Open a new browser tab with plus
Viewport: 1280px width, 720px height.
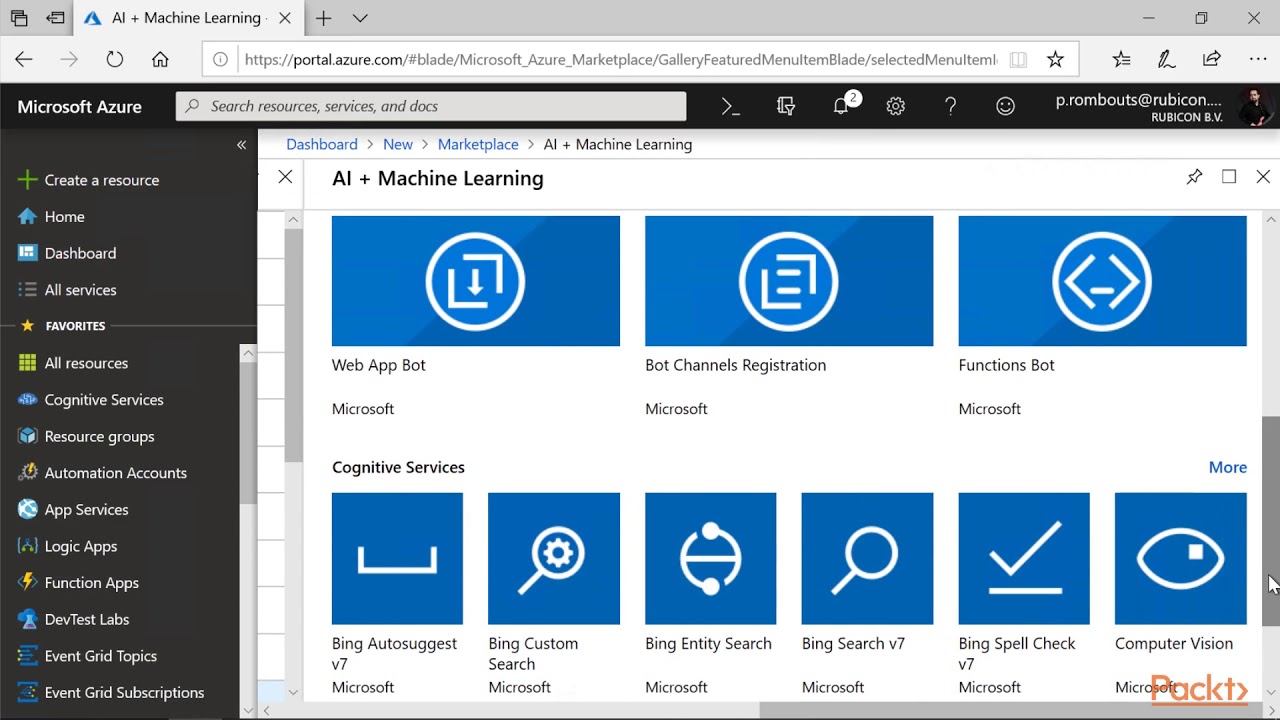point(323,18)
